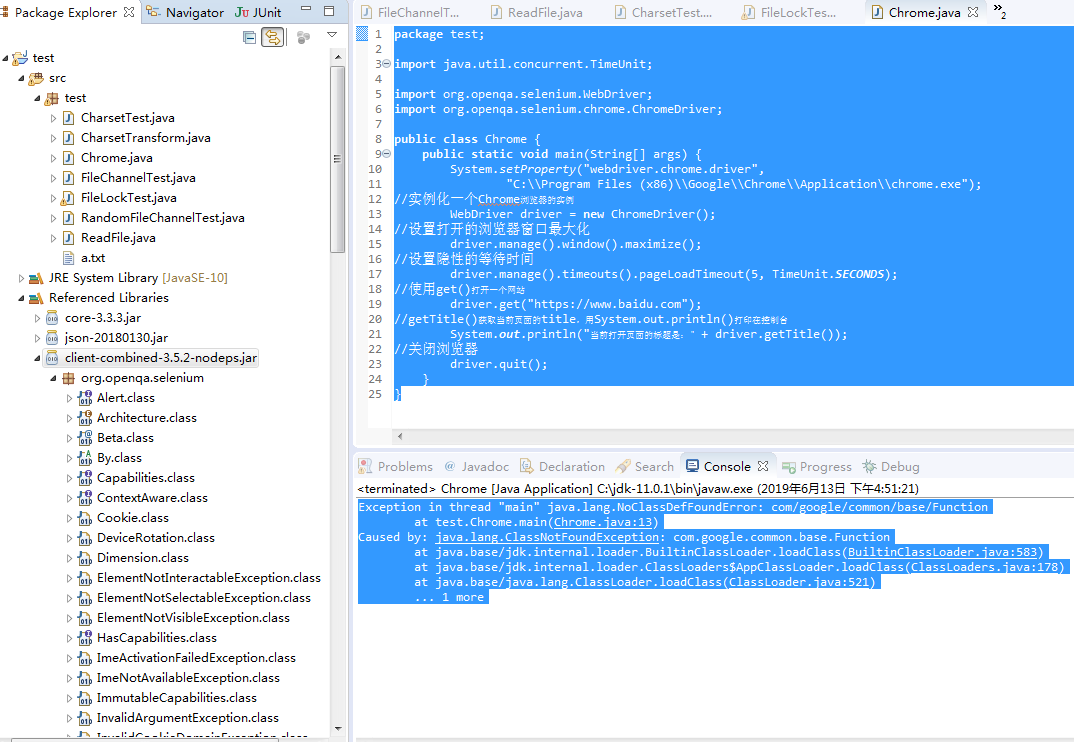The height and width of the screenshot is (742, 1074).
Task: Open the BuiltinClassLoader.java:583 link
Action: click(x=942, y=552)
